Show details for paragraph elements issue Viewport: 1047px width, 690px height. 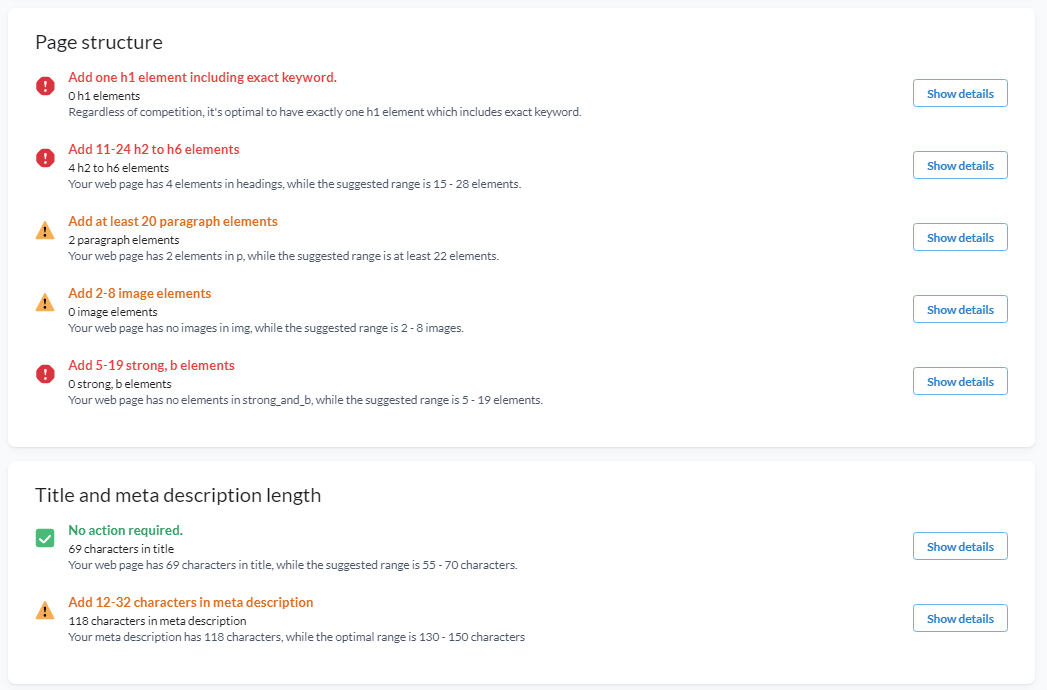coord(960,238)
